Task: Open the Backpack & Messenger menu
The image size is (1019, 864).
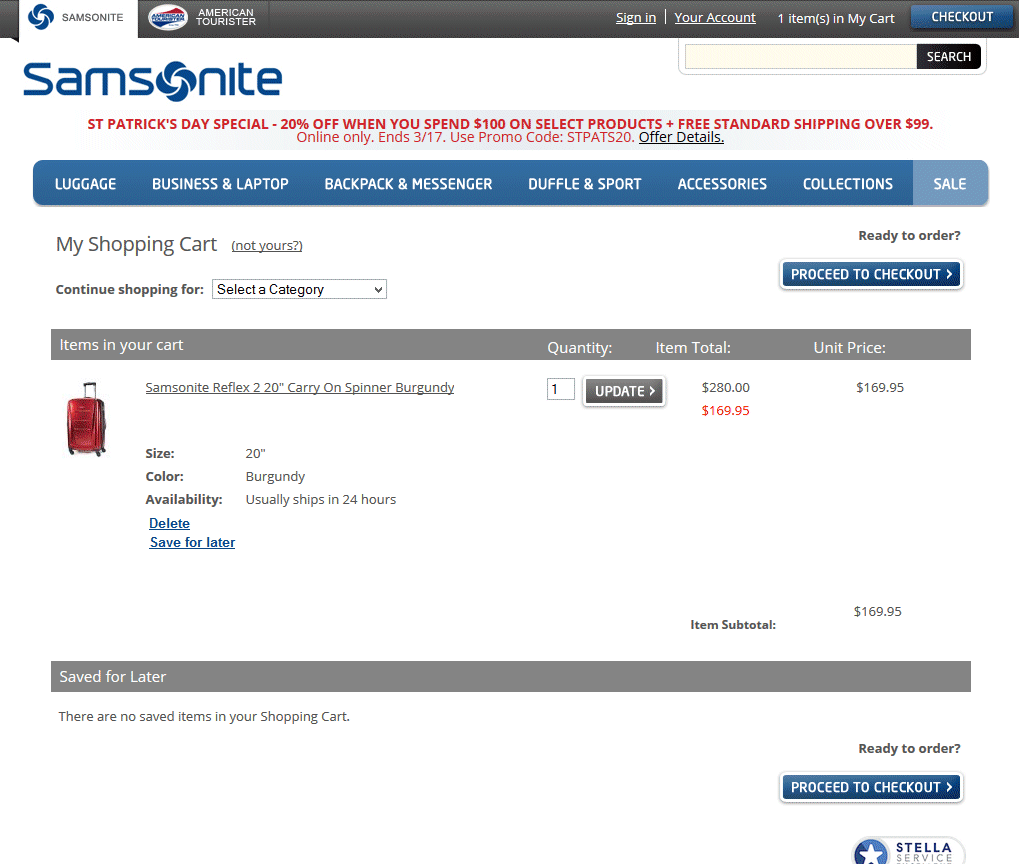Action: [x=408, y=184]
